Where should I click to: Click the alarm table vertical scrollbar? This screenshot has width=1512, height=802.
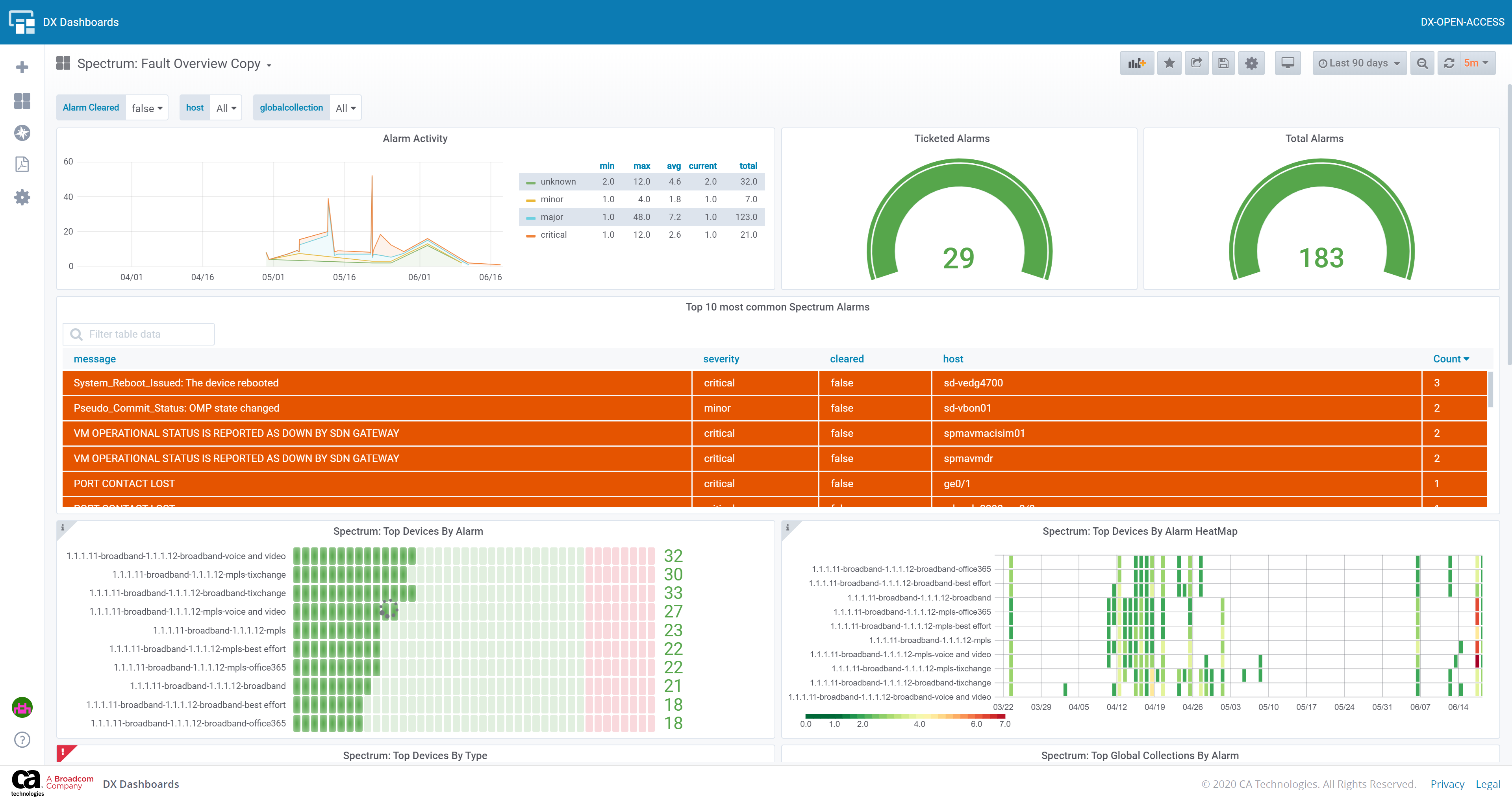click(1490, 389)
